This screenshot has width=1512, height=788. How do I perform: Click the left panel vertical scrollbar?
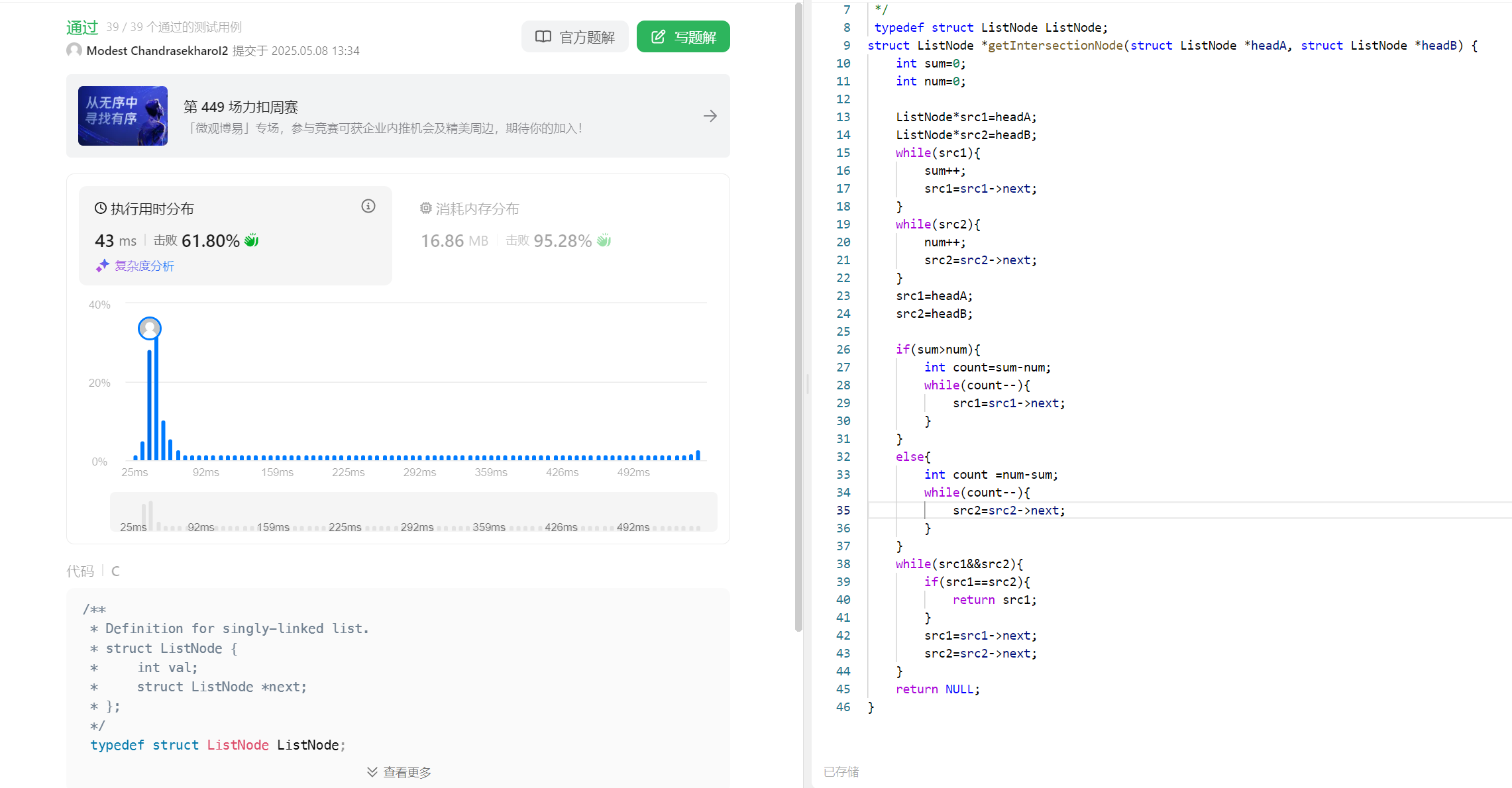[798, 318]
